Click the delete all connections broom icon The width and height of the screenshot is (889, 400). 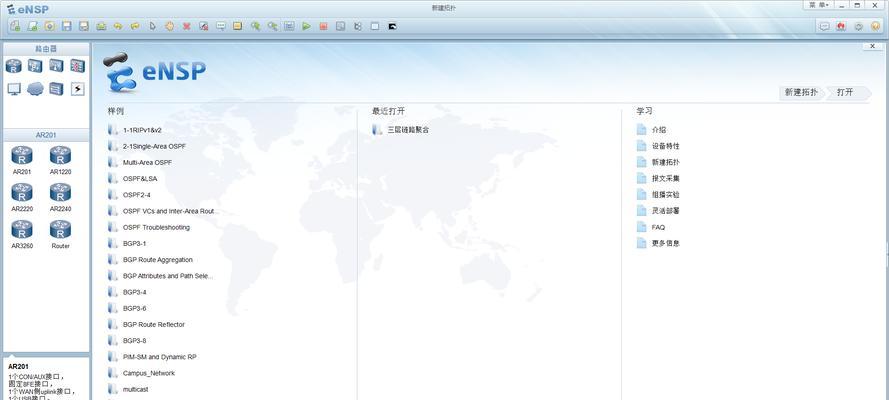coord(204,26)
